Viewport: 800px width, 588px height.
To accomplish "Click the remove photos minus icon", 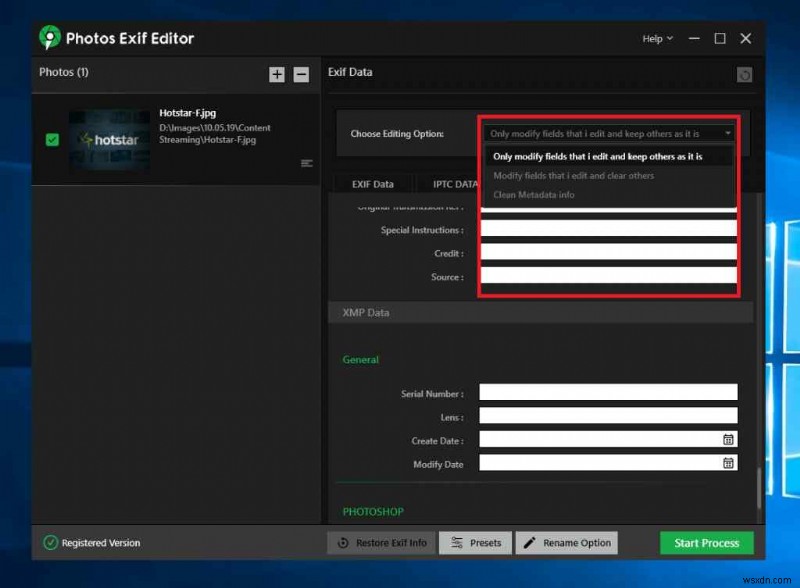I will point(303,74).
